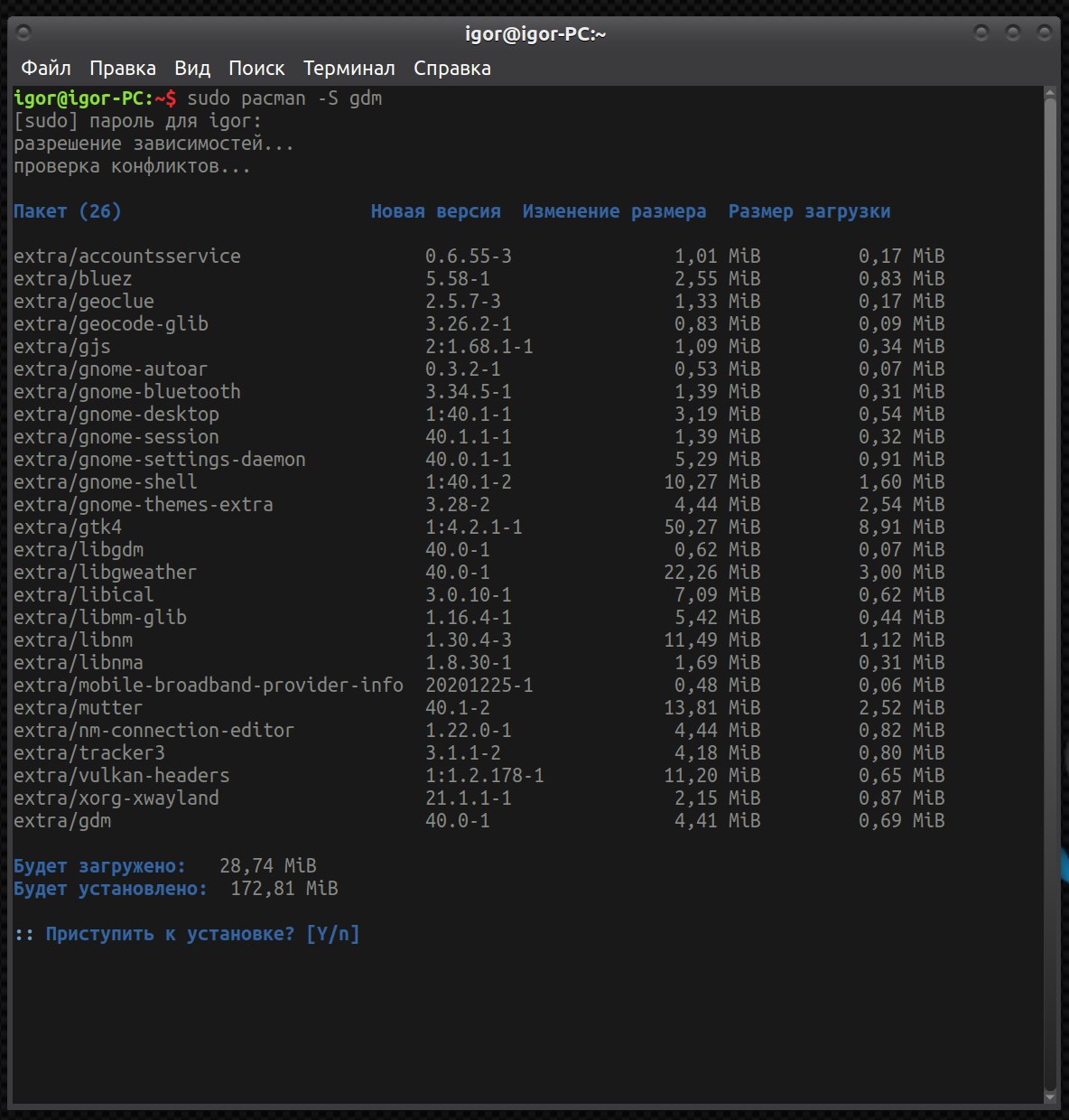1069x1120 pixels.
Task: Click the extra/gtk4 package name
Action: pos(68,527)
